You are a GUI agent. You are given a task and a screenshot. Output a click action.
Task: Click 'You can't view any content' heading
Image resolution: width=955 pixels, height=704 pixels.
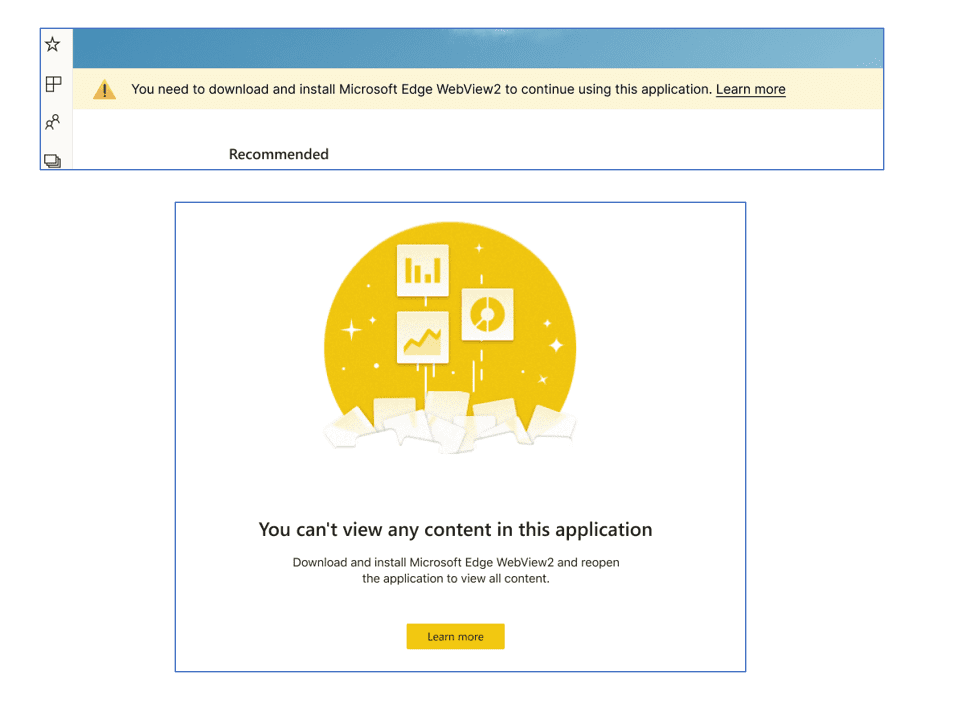coord(455,530)
